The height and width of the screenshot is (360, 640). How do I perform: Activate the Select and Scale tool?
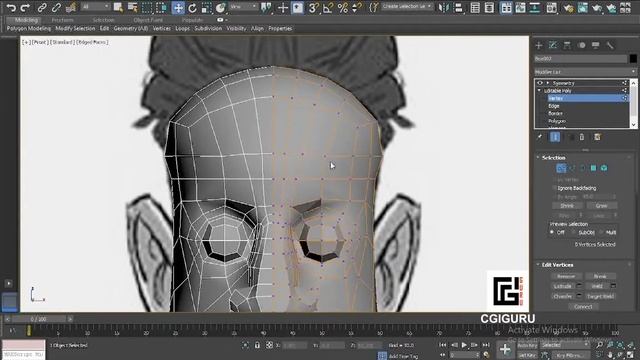click(x=207, y=7)
